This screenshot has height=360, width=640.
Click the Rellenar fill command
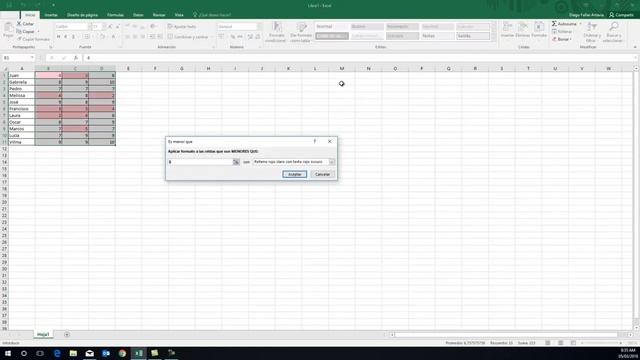pos(562,31)
